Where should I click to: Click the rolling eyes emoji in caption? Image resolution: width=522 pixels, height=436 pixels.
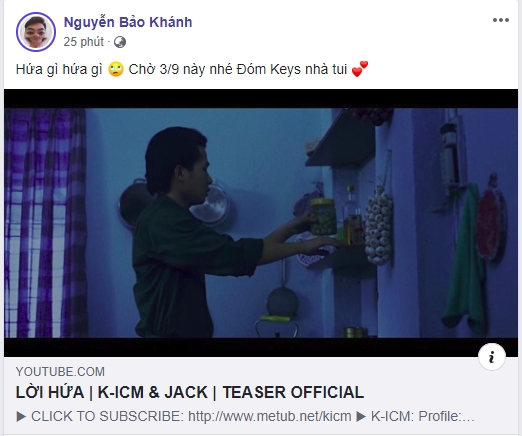[x=116, y=69]
